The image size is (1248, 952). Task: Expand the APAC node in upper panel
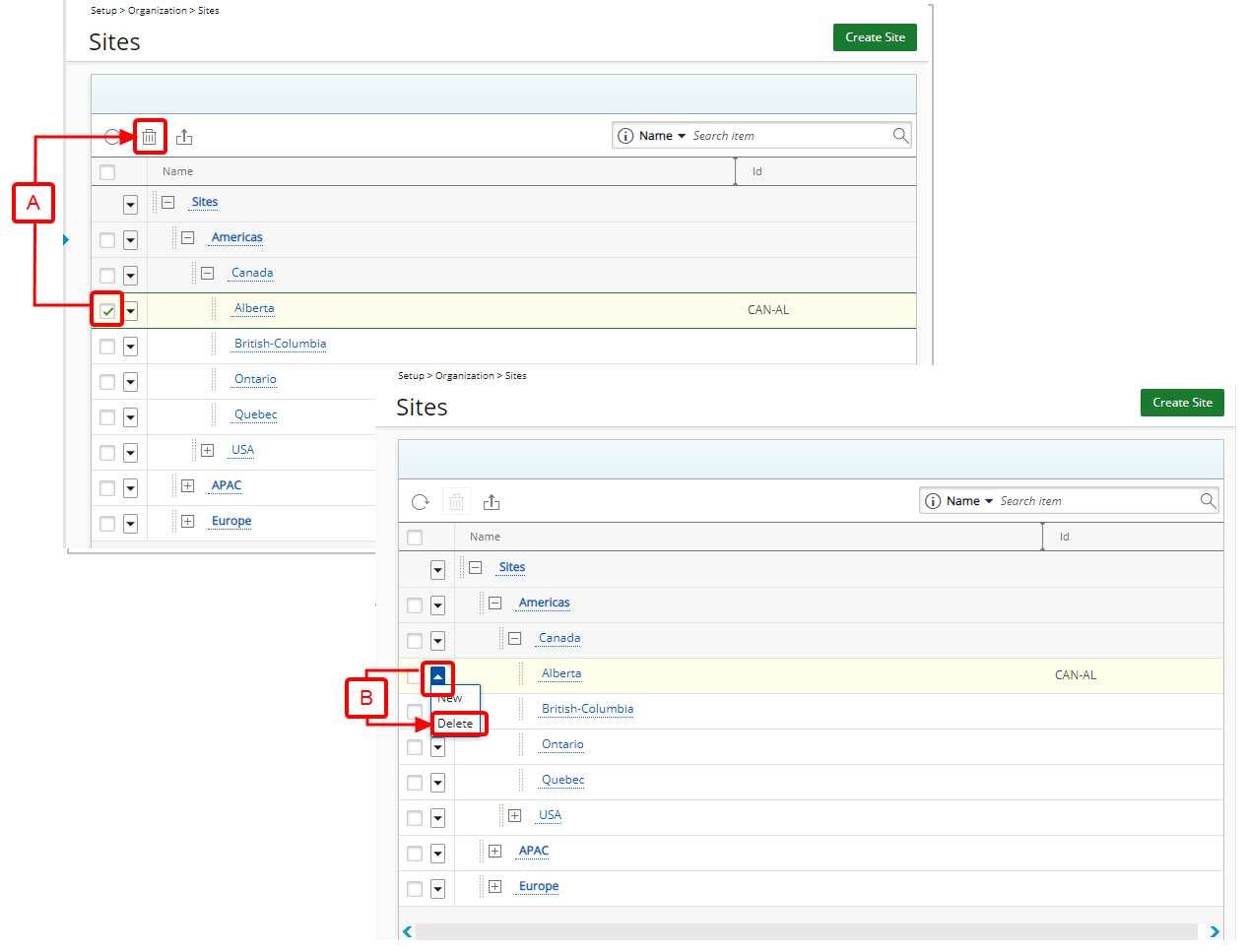187,485
